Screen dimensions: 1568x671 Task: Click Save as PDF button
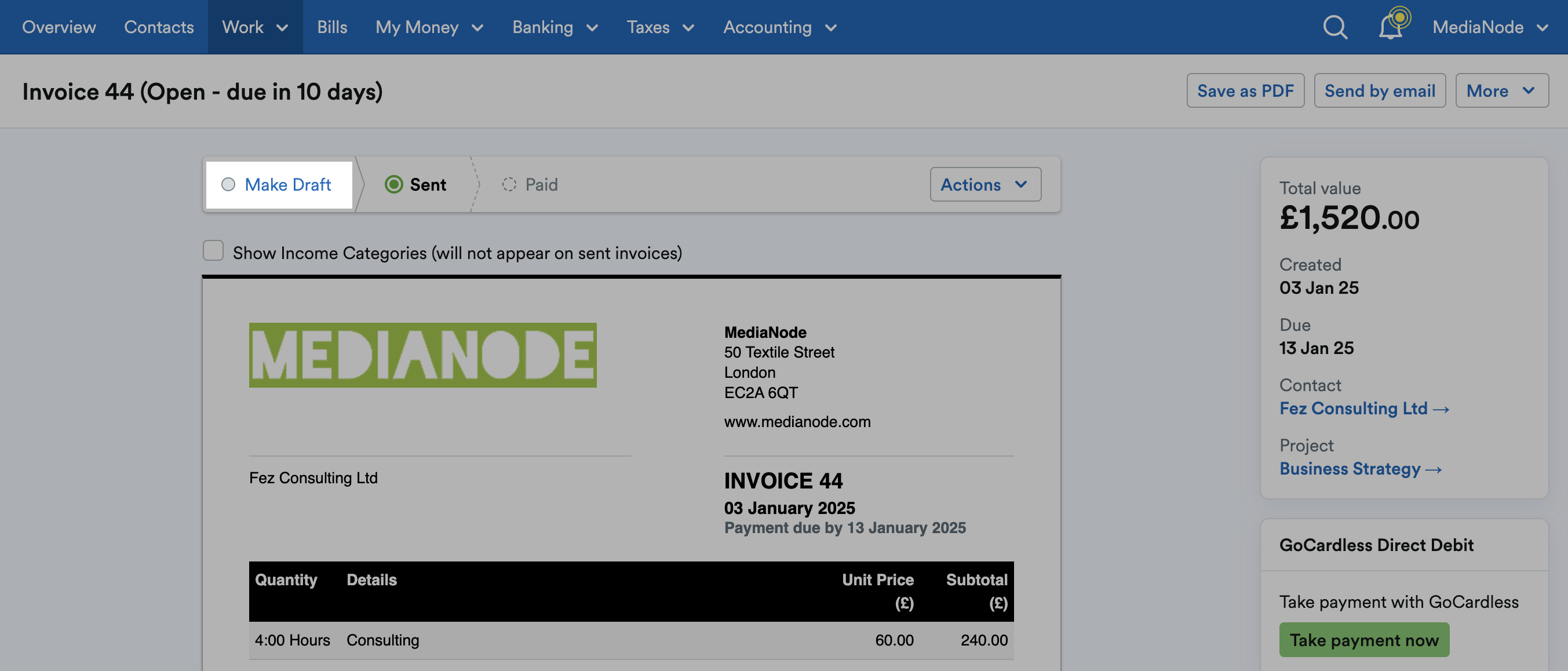pyautogui.click(x=1245, y=91)
